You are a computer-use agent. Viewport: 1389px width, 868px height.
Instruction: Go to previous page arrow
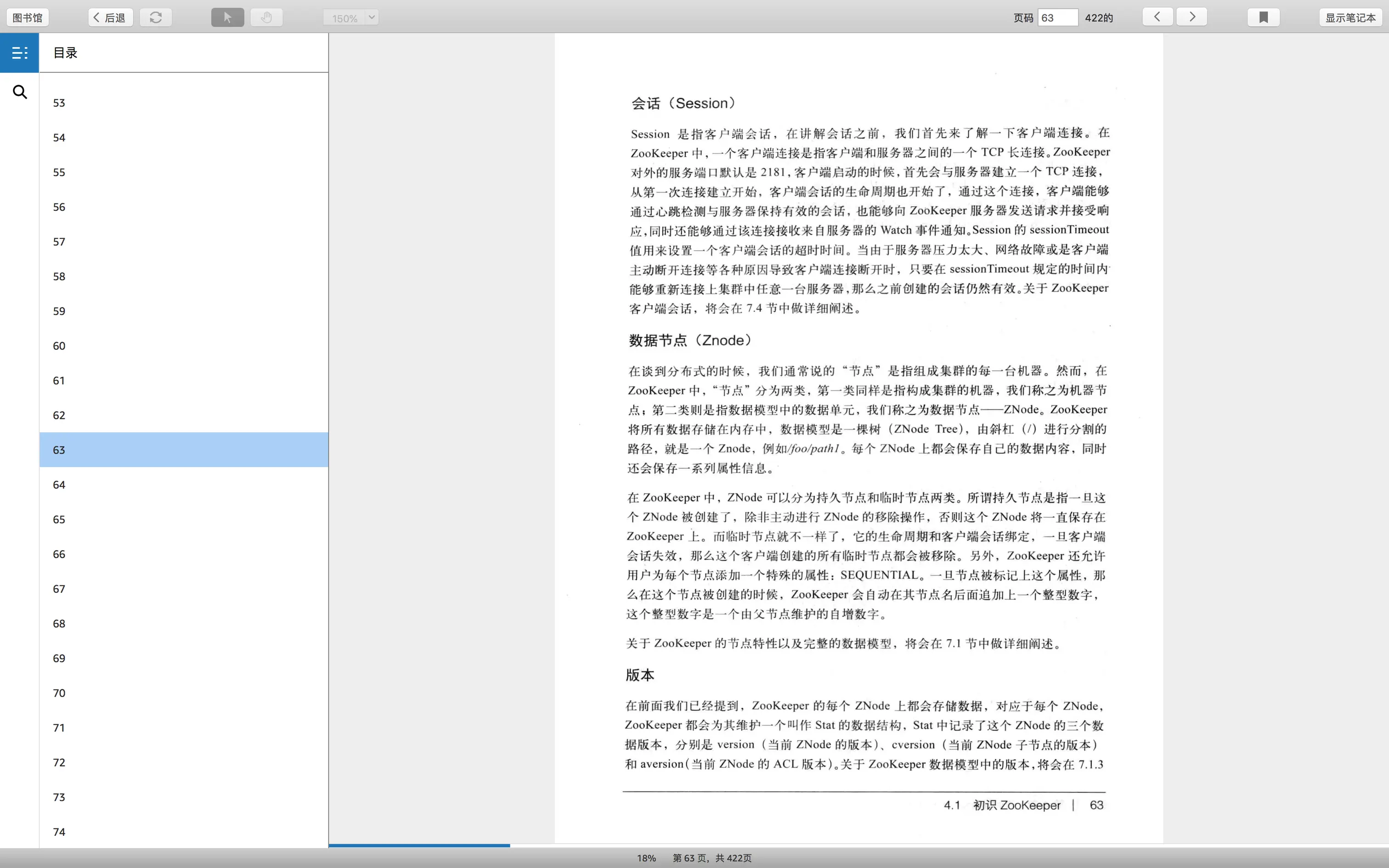1157,17
